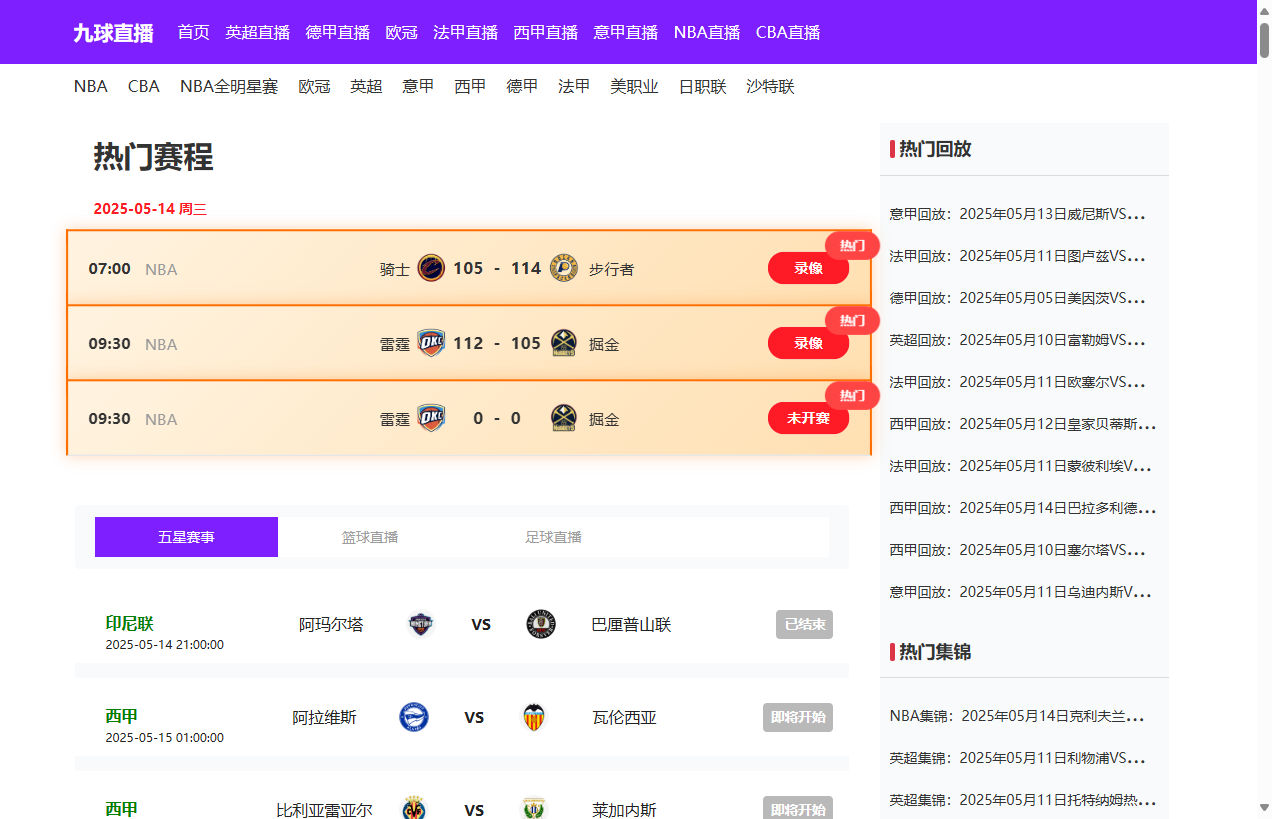The height and width of the screenshot is (819, 1272).
Task: Open 英超直播 in the top navigation
Action: [257, 32]
